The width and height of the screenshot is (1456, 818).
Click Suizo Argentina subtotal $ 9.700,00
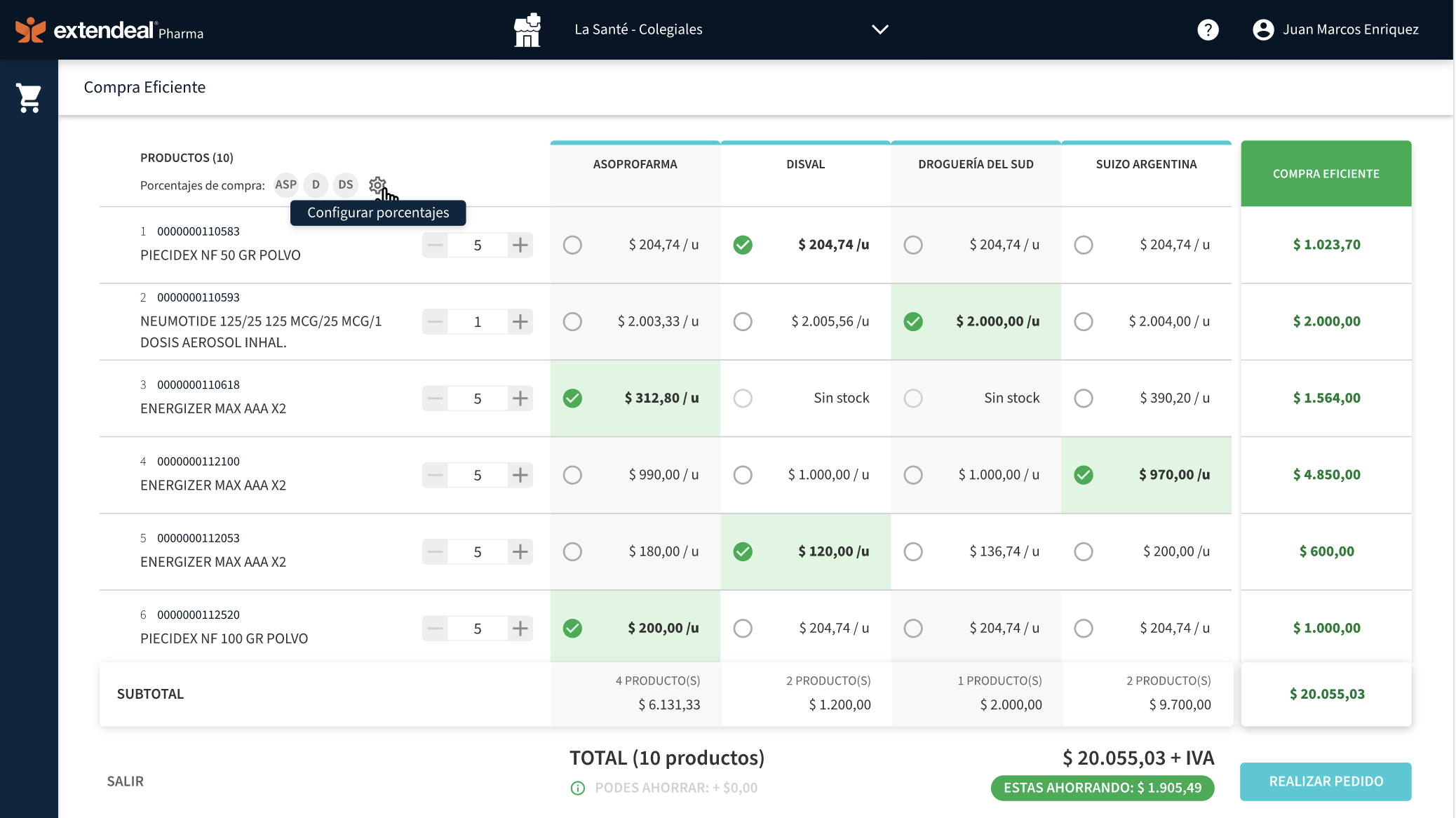1180,705
